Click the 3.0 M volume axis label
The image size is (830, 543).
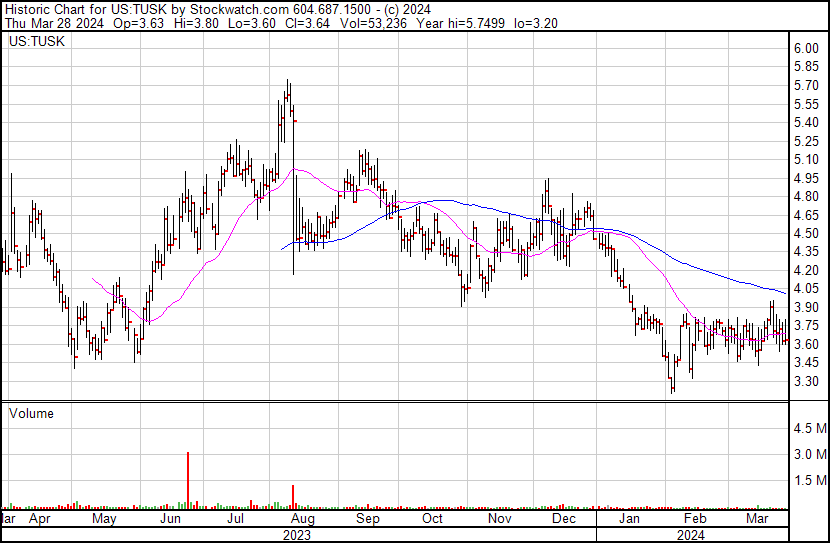809,455
